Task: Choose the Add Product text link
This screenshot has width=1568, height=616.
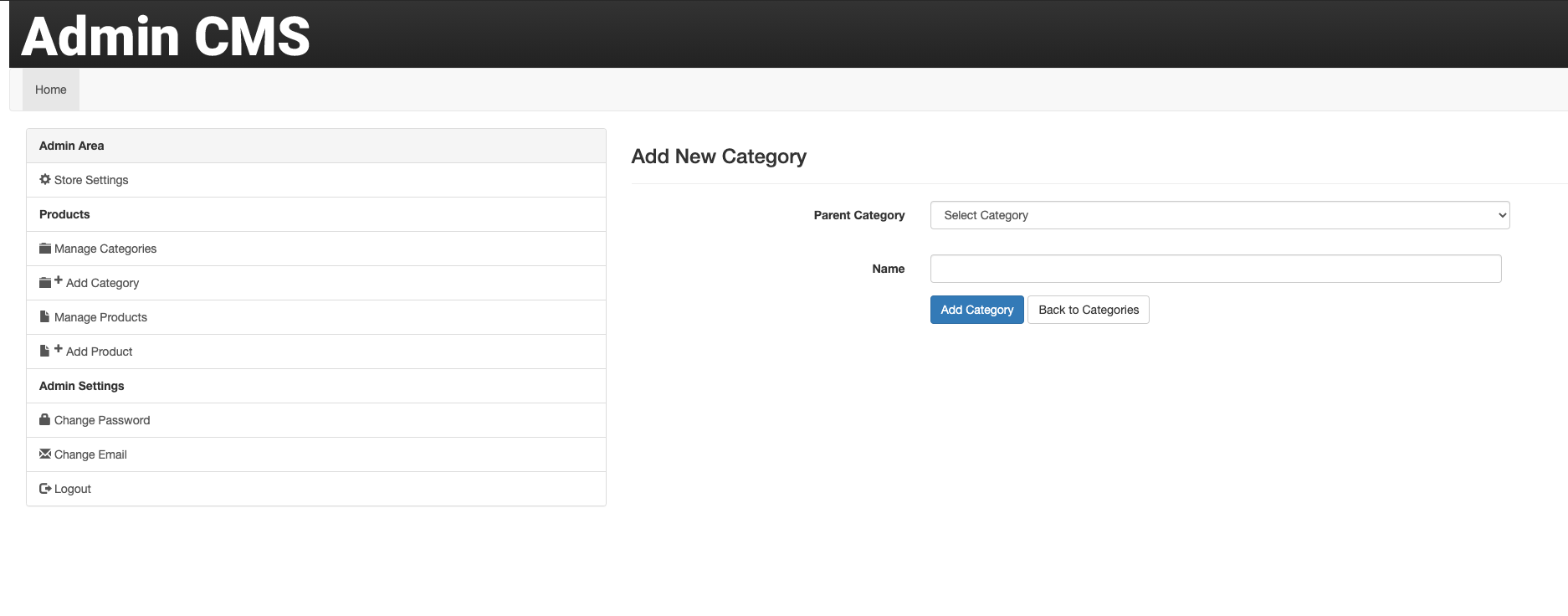Action: pyautogui.click(x=99, y=352)
